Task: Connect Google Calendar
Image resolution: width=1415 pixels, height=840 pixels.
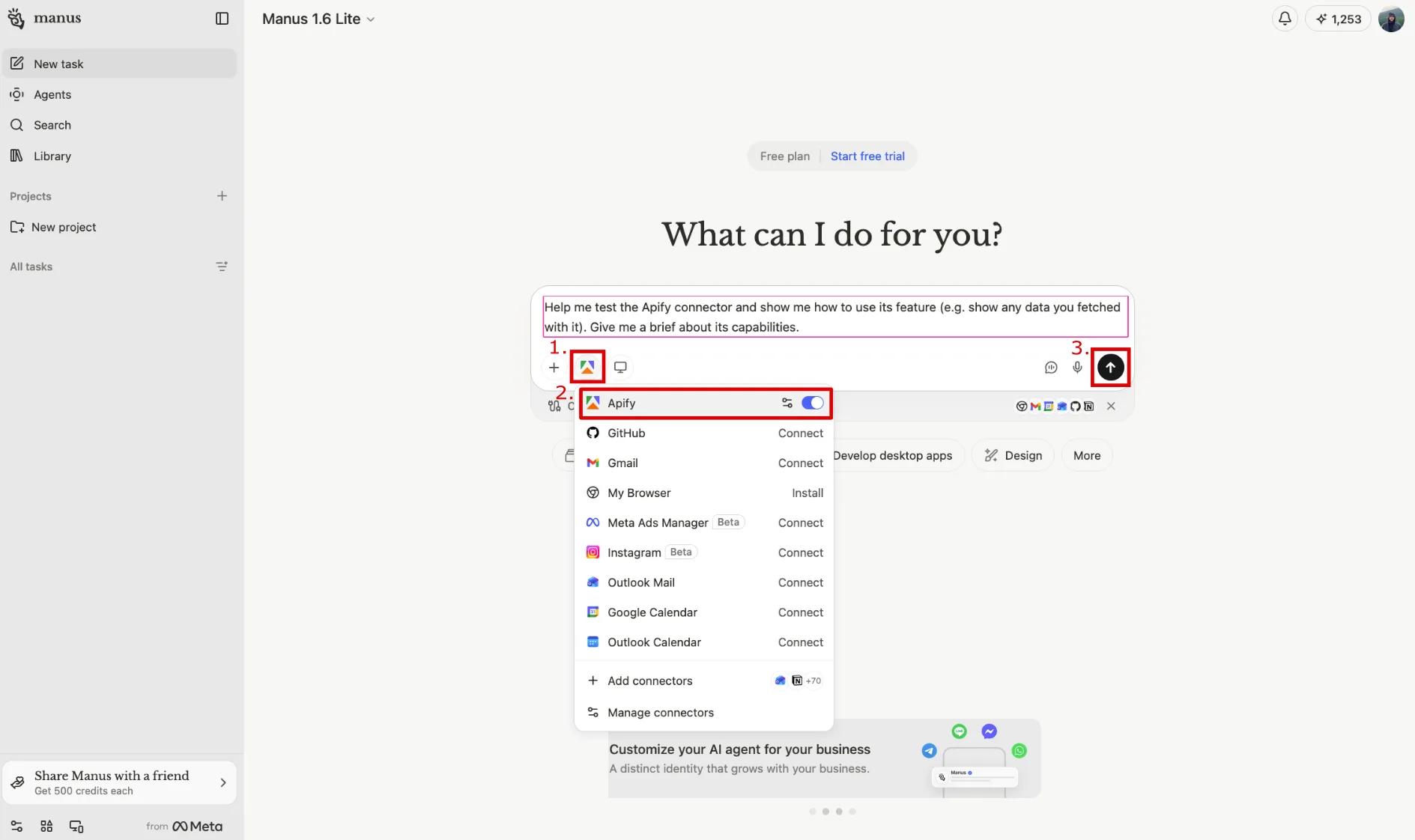Action: (800, 612)
